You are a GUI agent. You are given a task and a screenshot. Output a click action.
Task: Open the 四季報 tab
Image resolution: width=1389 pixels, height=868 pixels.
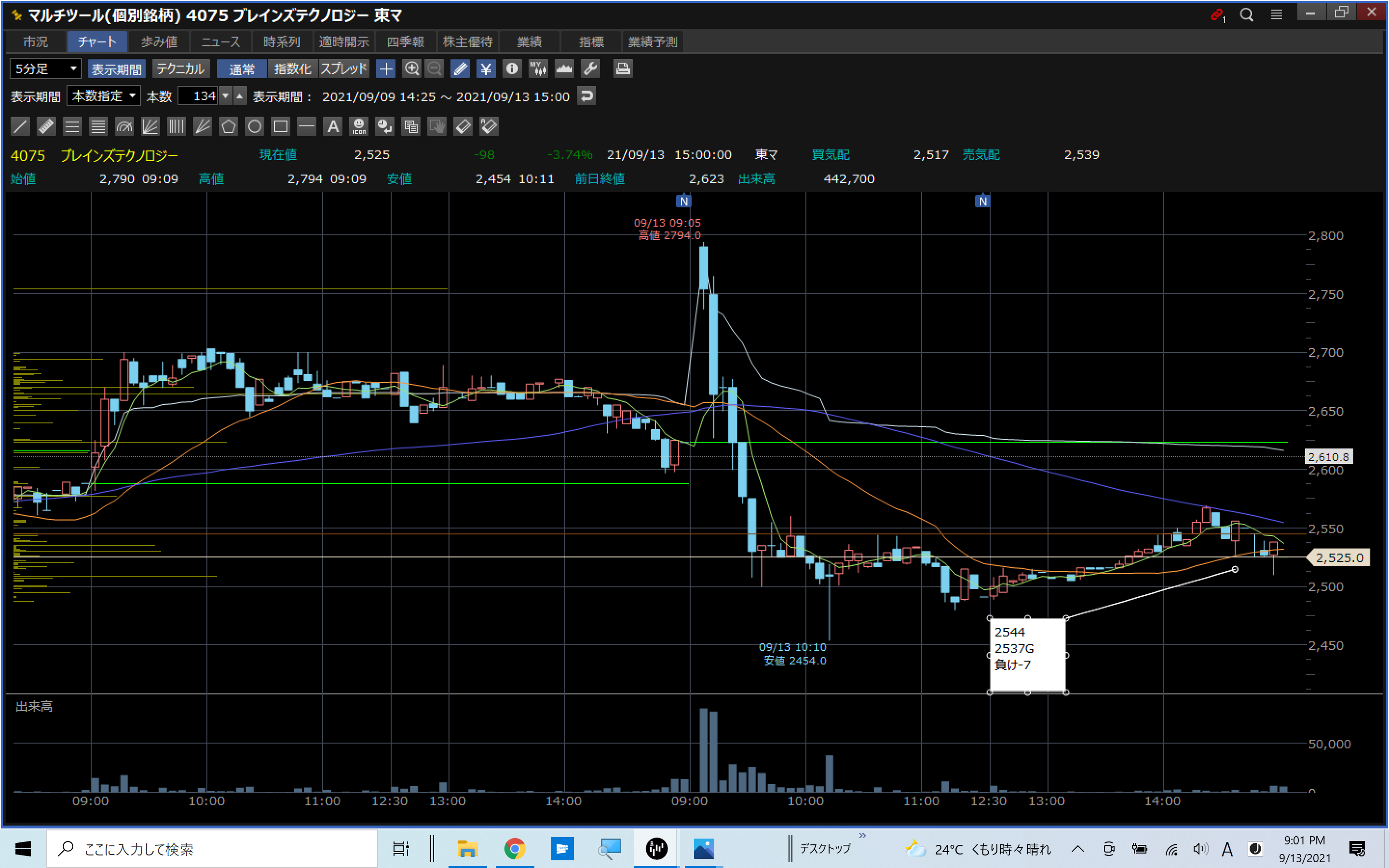[405, 42]
